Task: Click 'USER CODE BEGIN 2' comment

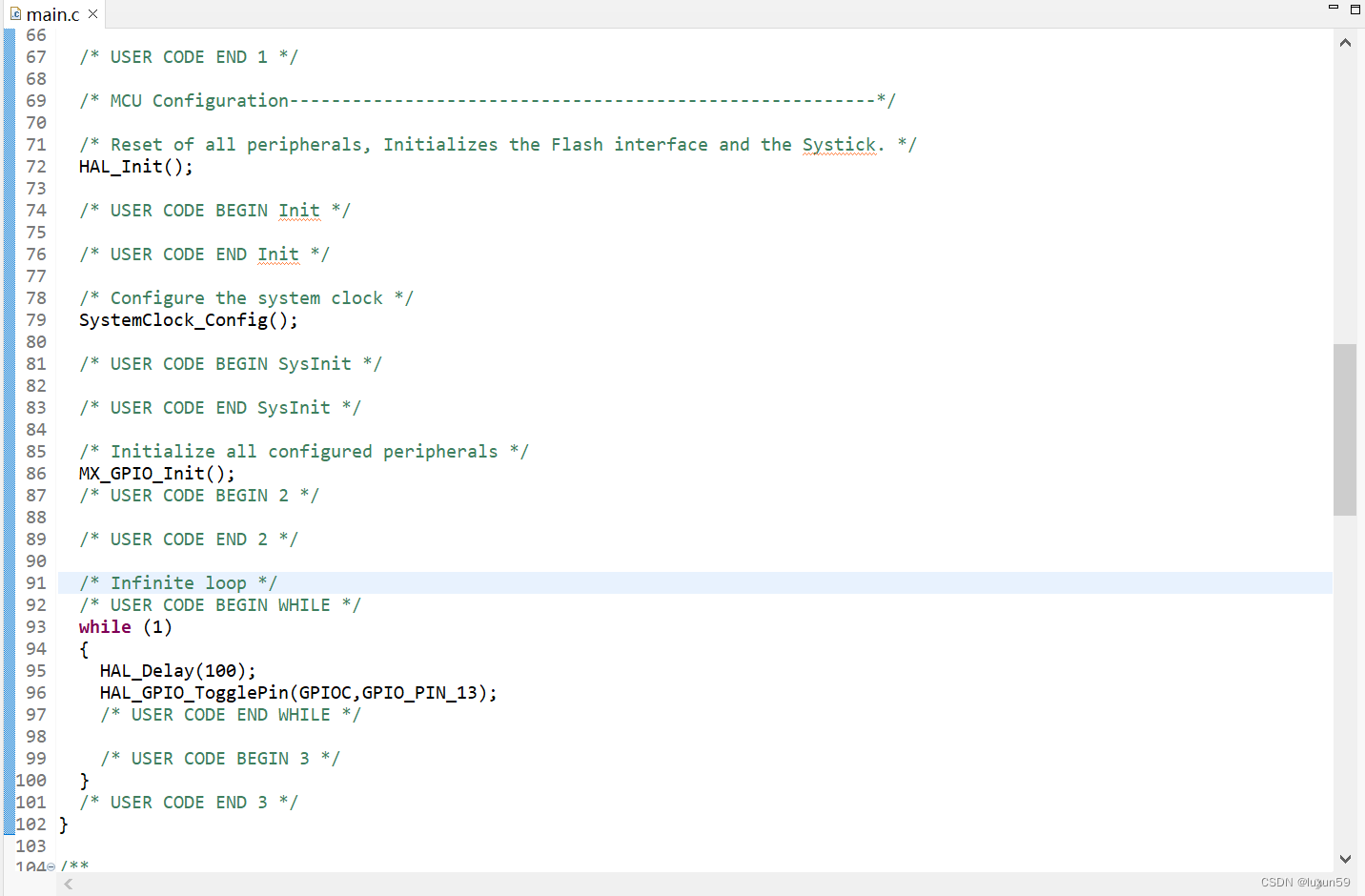Action: pyautogui.click(x=199, y=496)
